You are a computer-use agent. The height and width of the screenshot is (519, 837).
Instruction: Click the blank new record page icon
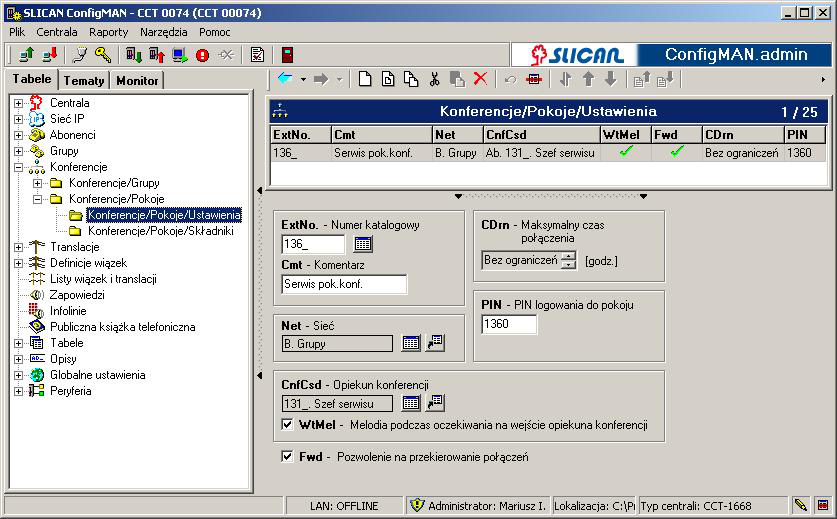(365, 79)
